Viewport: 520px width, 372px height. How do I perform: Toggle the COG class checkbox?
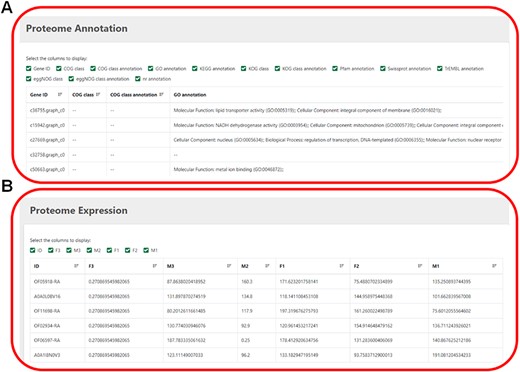(59, 69)
